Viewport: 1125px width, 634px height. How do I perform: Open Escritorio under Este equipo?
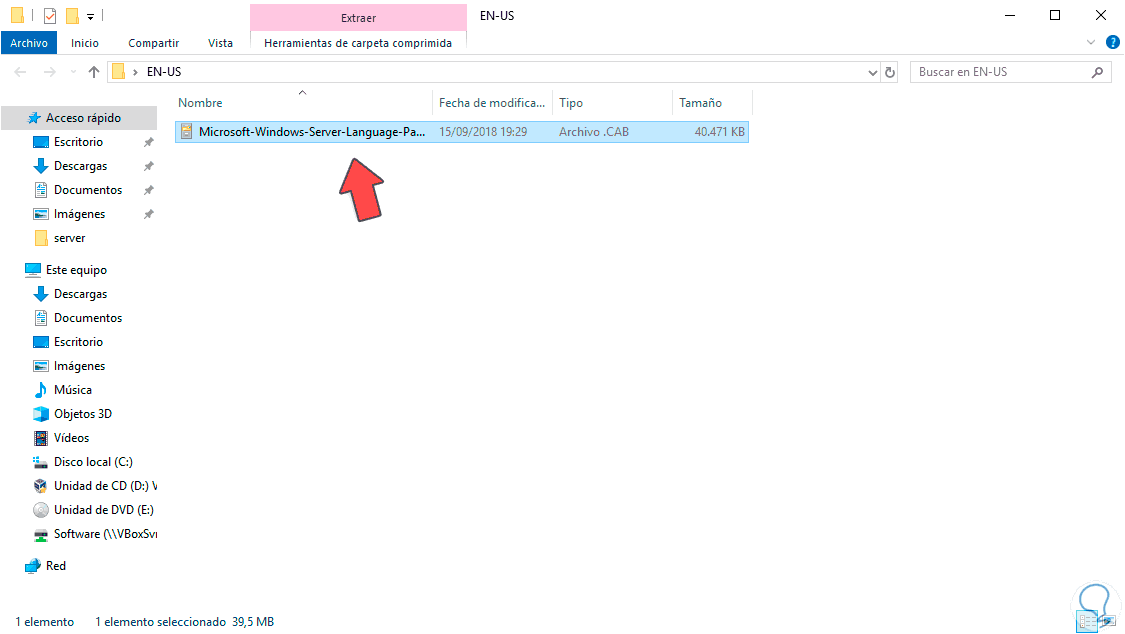(78, 342)
